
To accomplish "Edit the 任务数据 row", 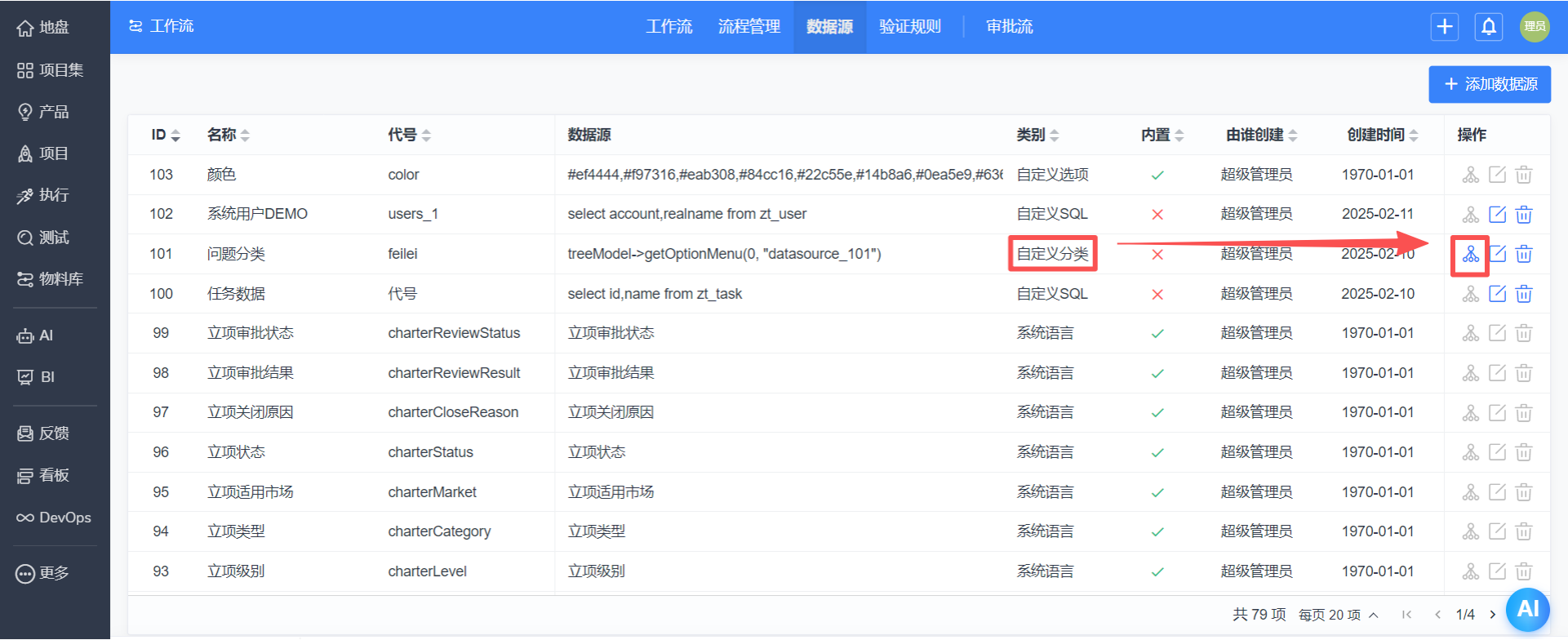I will (x=1497, y=294).
